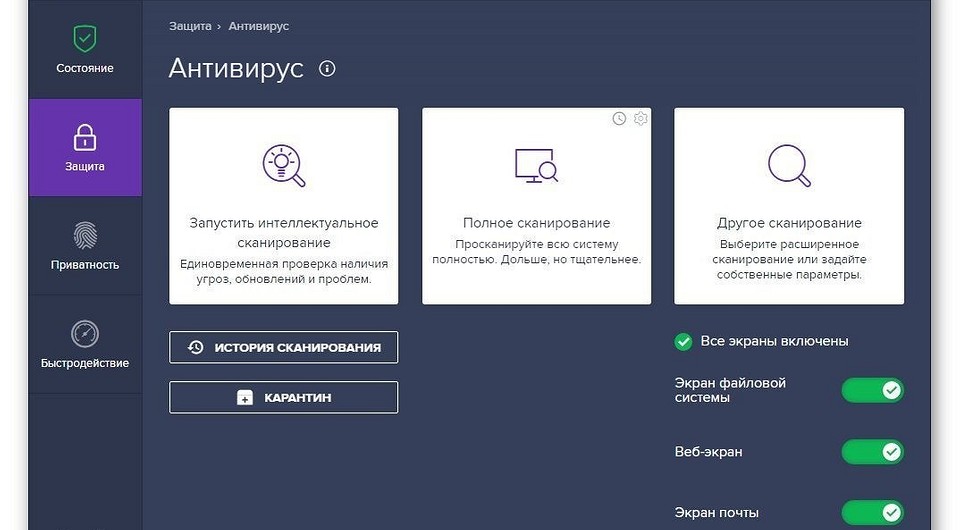
Task: Click the speedometer performance icon
Action: pos(84,334)
